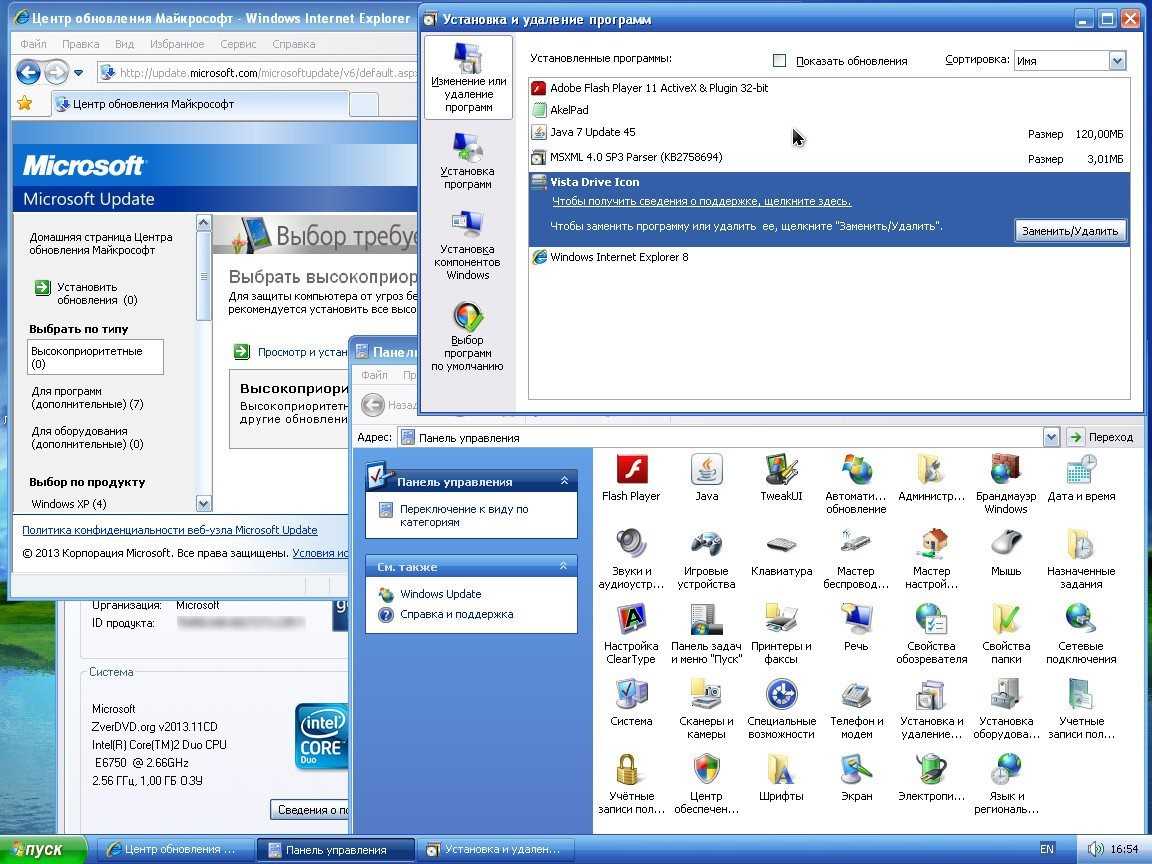Screen dimensions: 1152x864
Task: Open the Избранное menu in Internet Explorer
Action: 177,44
